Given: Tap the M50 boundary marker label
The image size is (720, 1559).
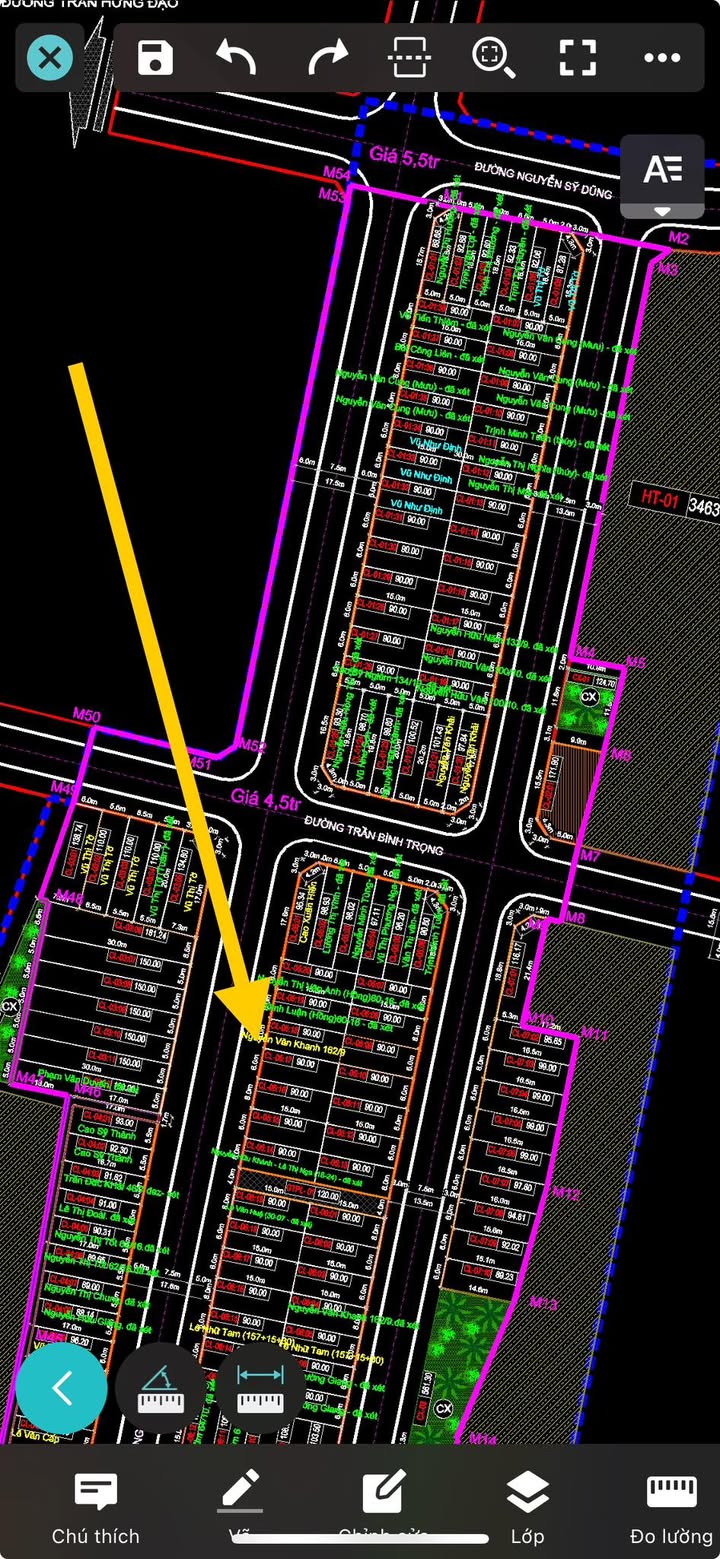Looking at the screenshot, I should tap(87, 715).
